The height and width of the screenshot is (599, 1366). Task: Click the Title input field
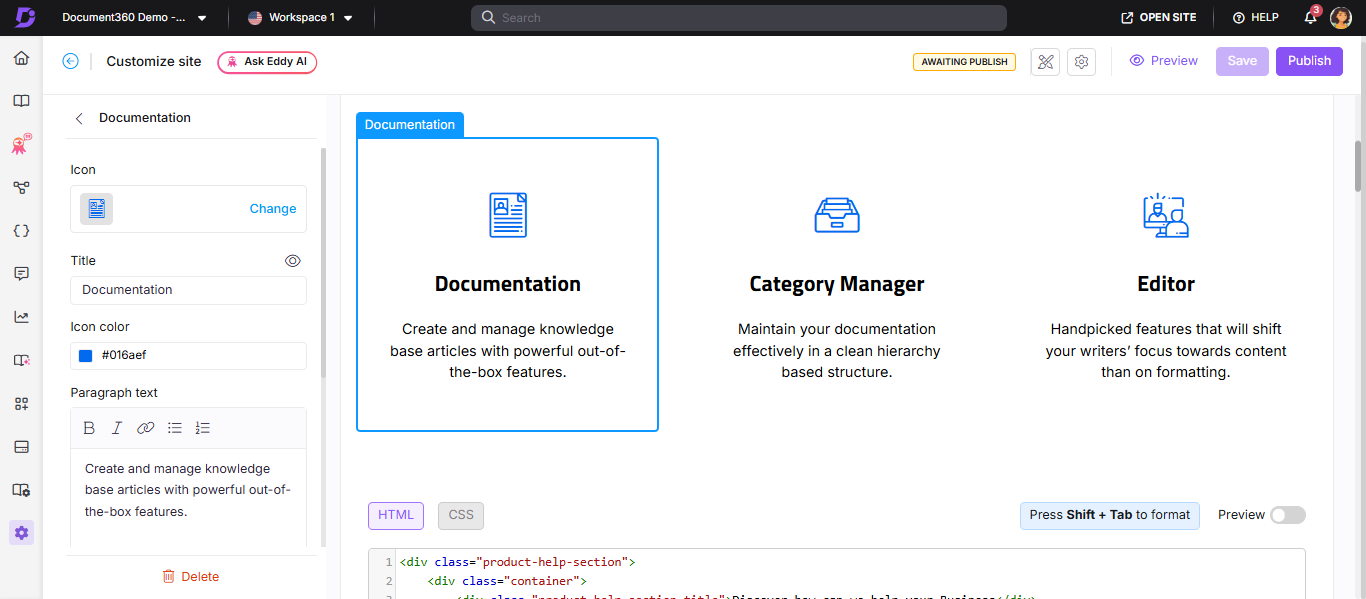click(x=189, y=290)
